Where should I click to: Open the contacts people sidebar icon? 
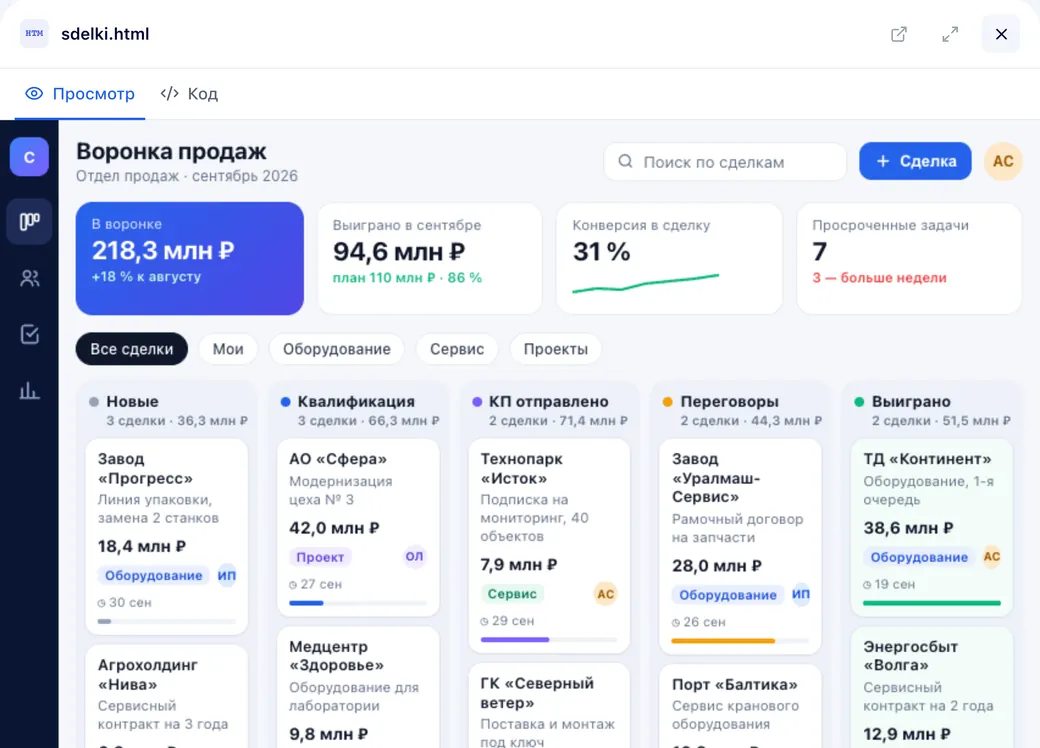(x=29, y=279)
